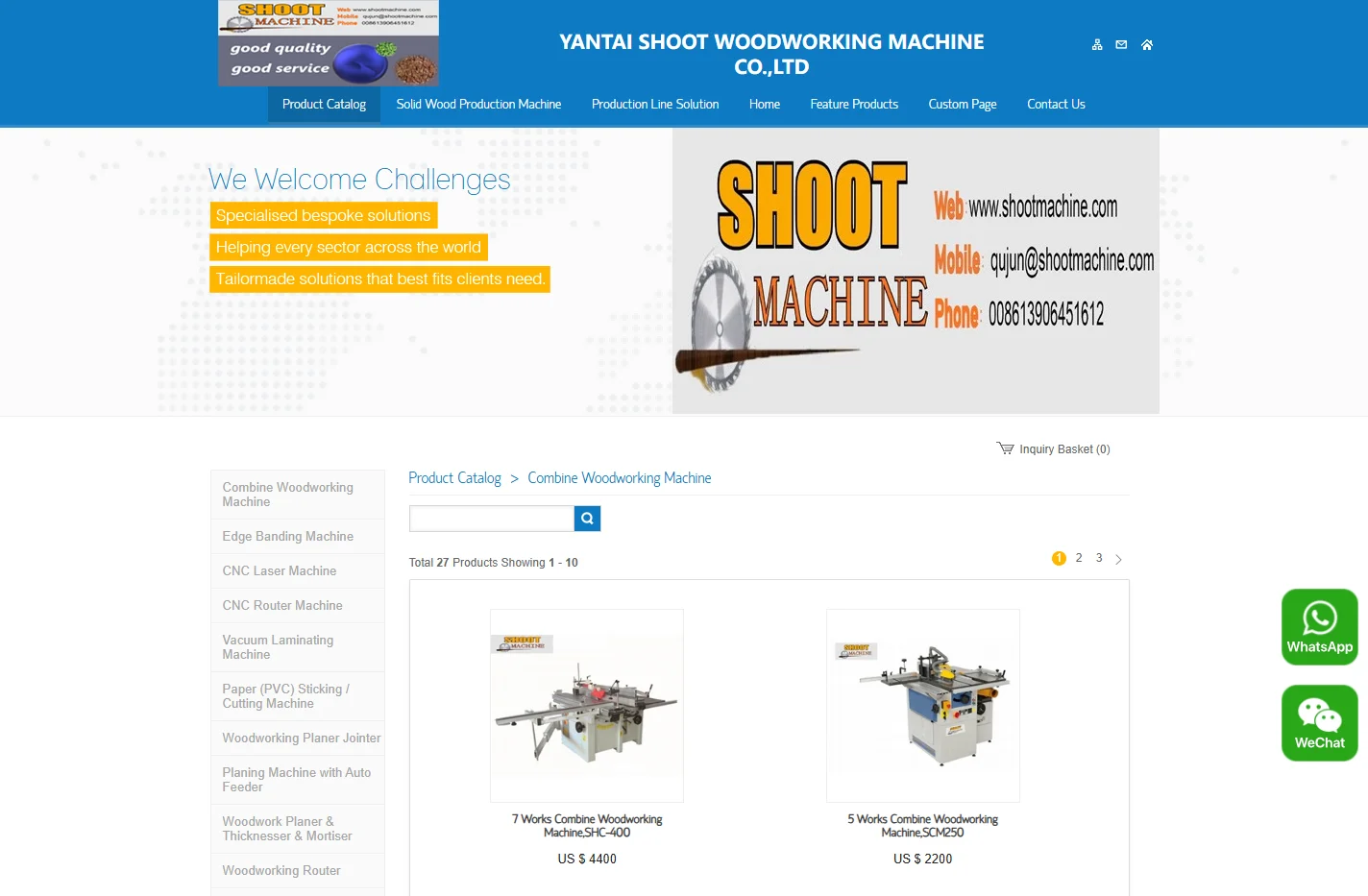Open Feature Products menu item

(854, 105)
